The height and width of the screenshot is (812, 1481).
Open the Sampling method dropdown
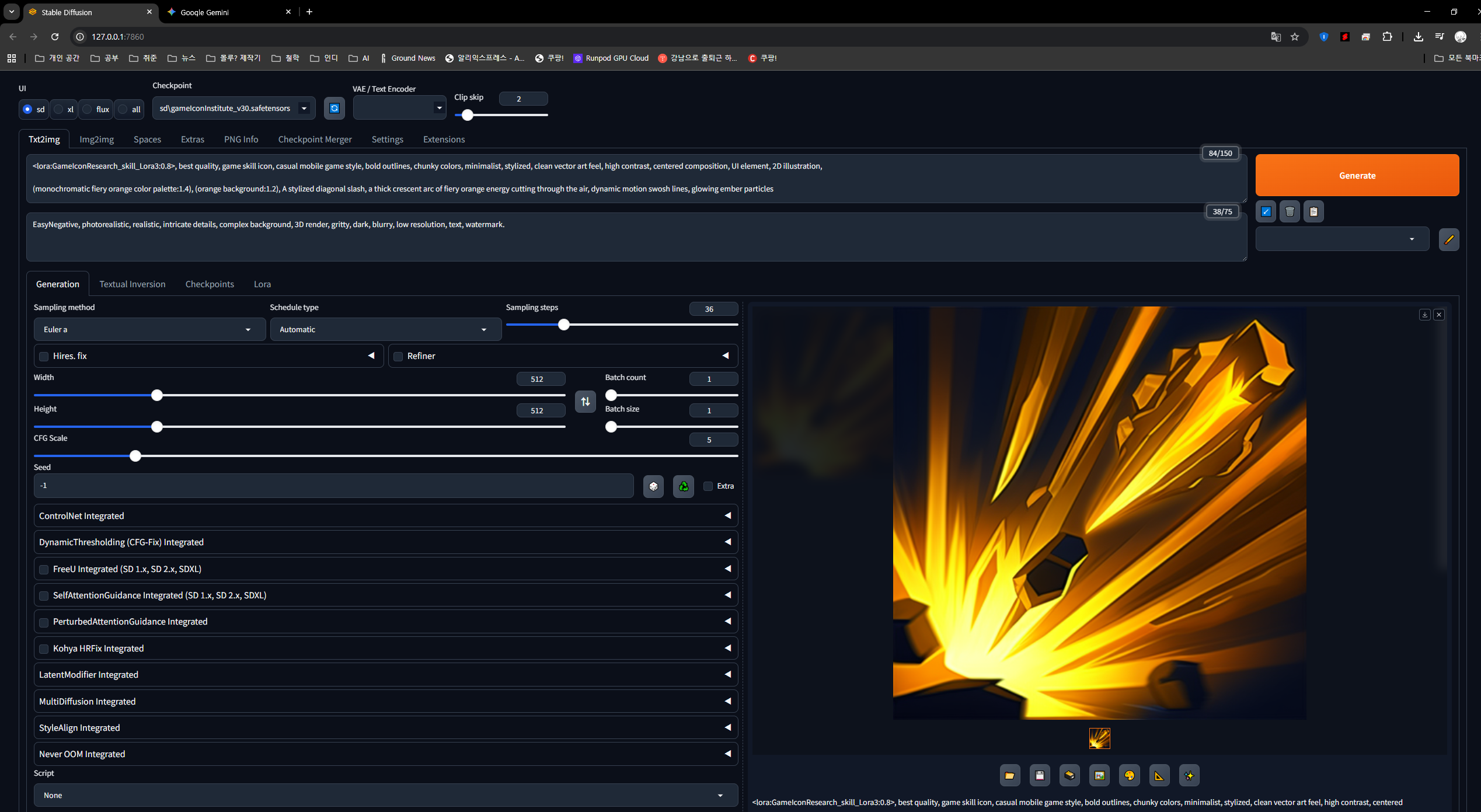pos(149,329)
